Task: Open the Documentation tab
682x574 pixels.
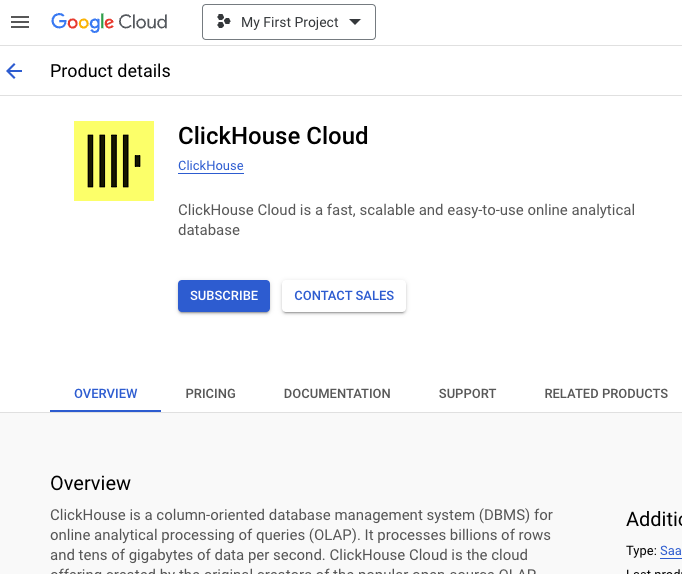Action: [x=337, y=394]
